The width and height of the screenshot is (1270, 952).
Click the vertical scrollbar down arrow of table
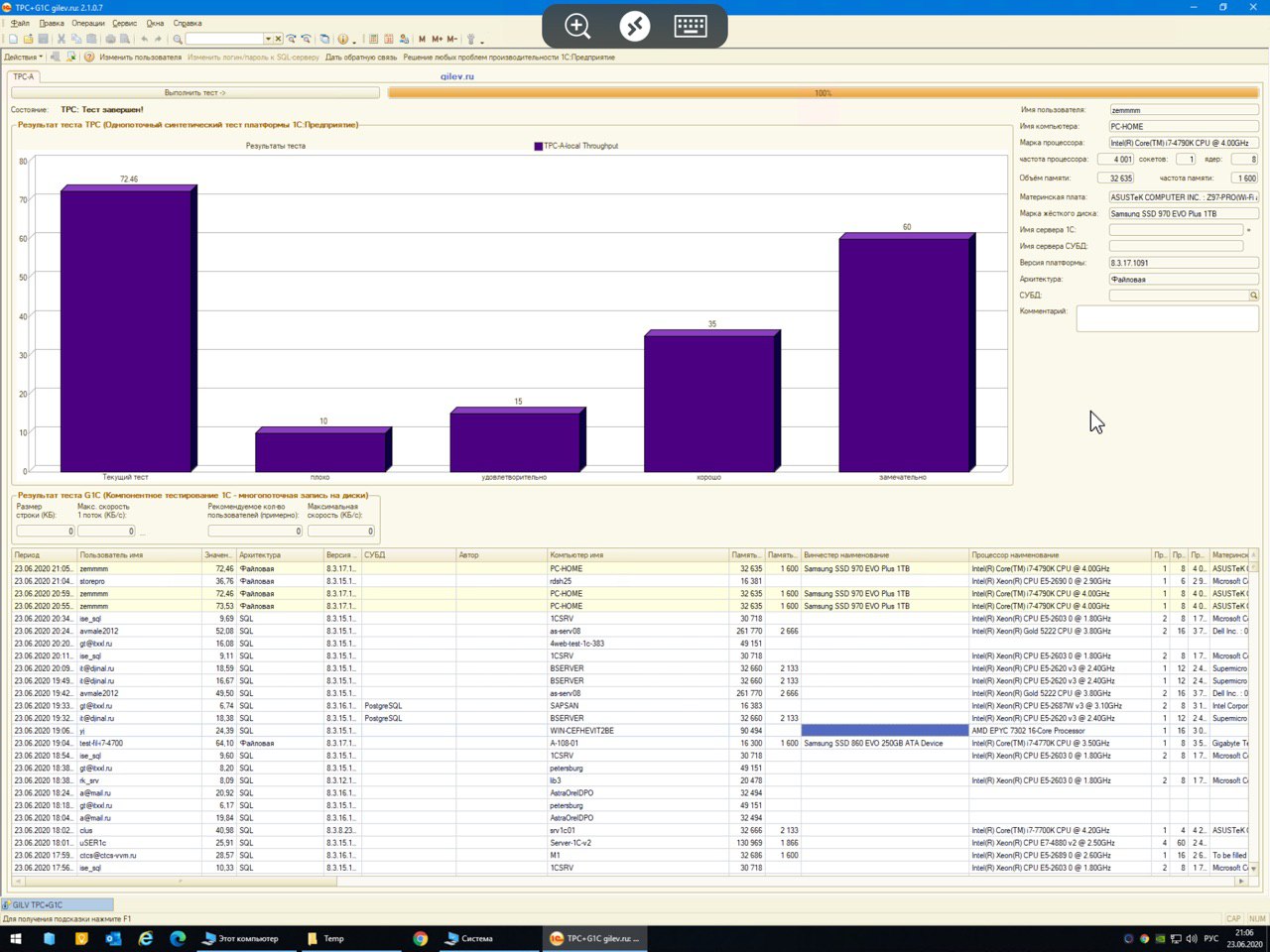pos(1254,869)
